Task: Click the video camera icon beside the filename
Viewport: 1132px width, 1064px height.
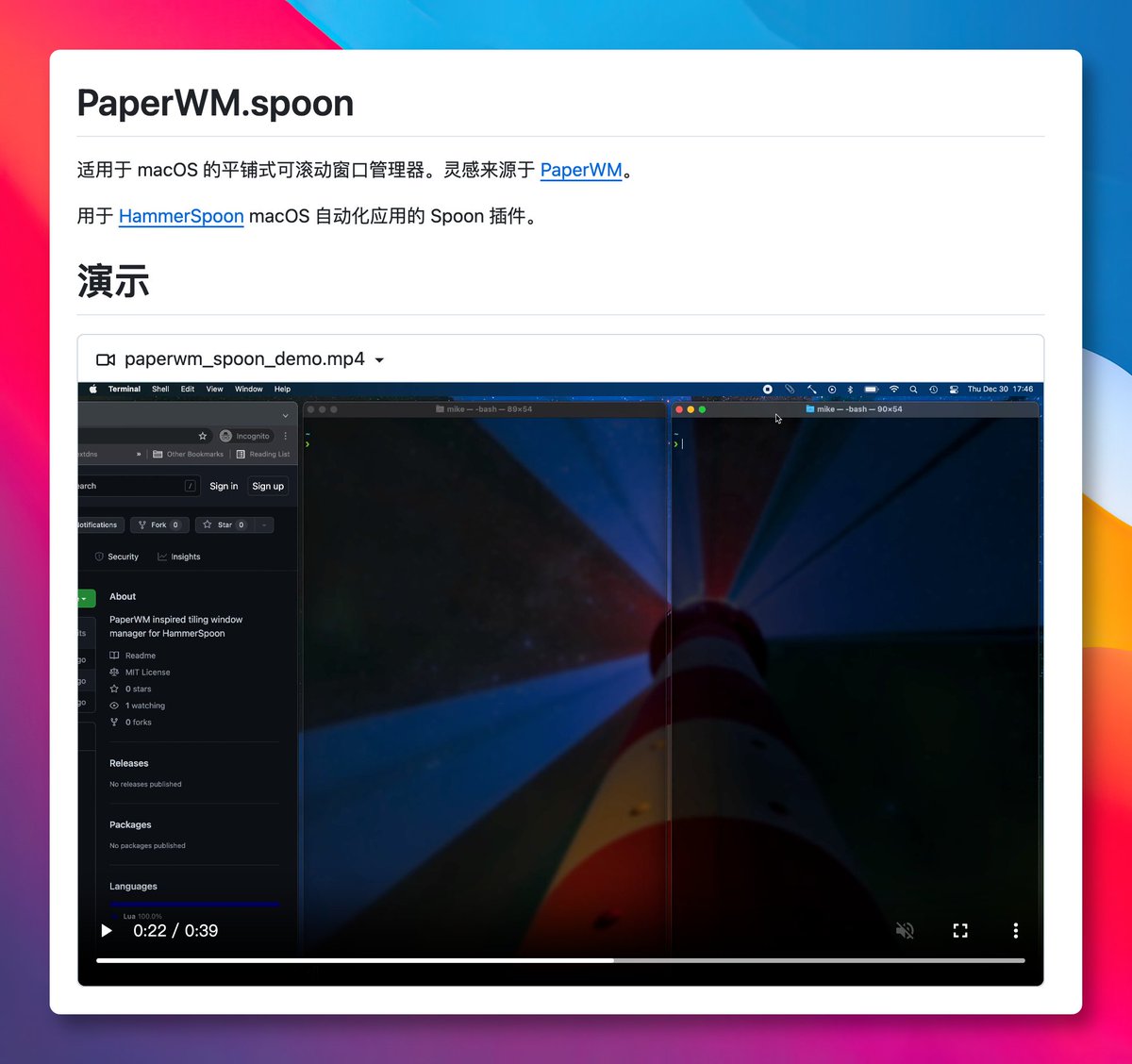Action: (106, 359)
